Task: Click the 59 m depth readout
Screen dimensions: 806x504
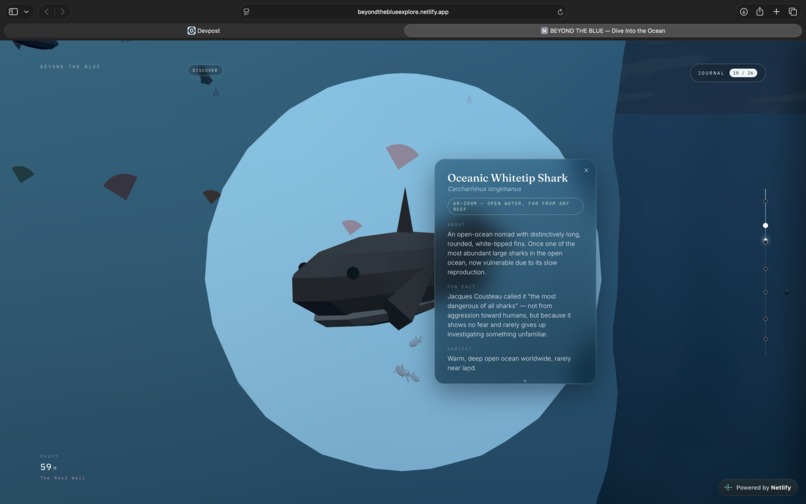Action: click(x=48, y=467)
